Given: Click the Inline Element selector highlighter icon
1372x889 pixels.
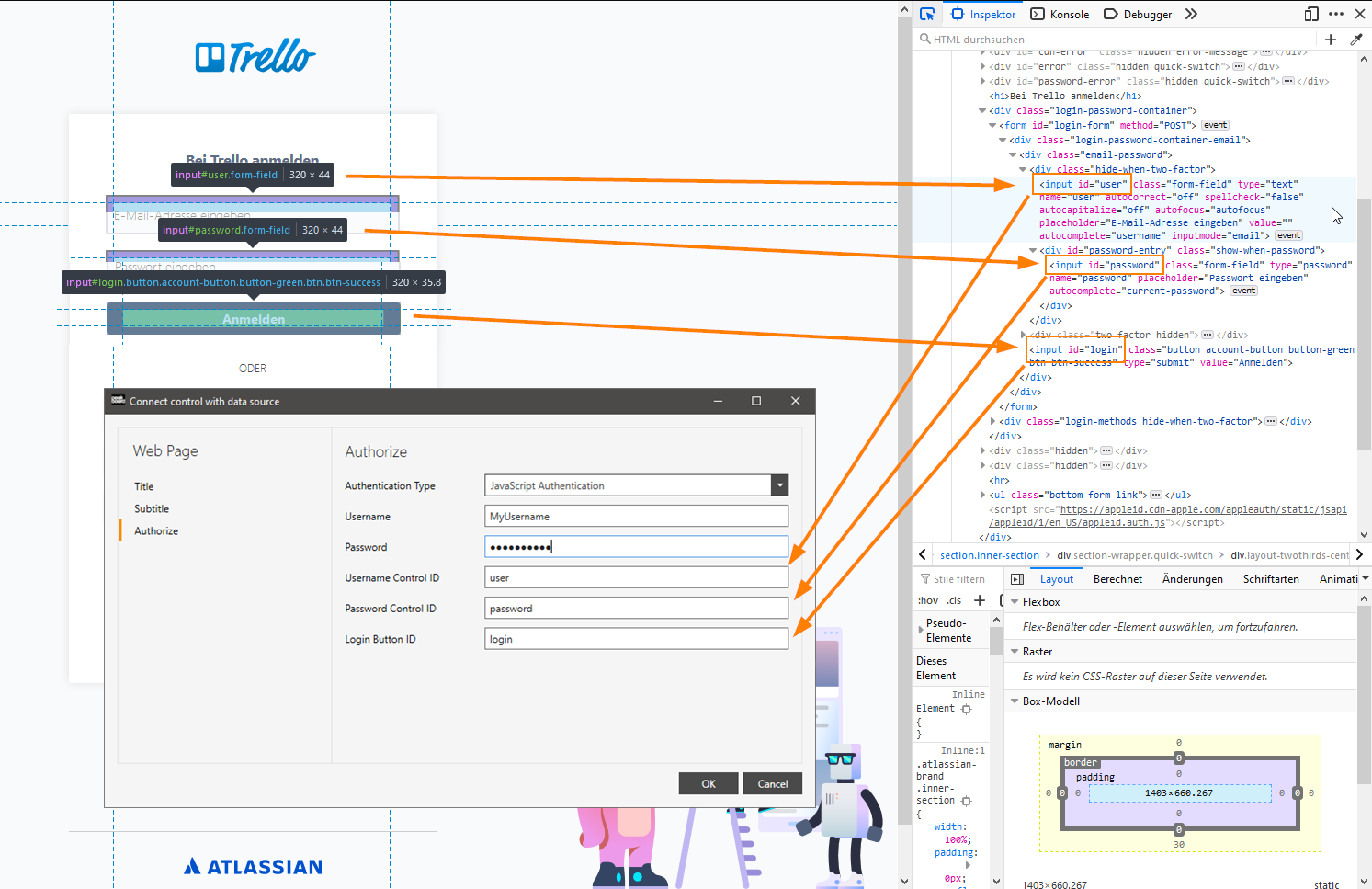Looking at the screenshot, I should (x=966, y=709).
